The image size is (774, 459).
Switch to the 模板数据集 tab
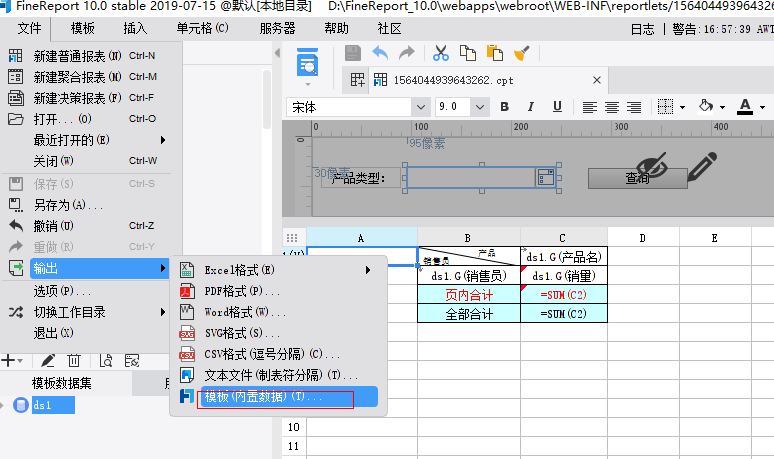click(62, 383)
